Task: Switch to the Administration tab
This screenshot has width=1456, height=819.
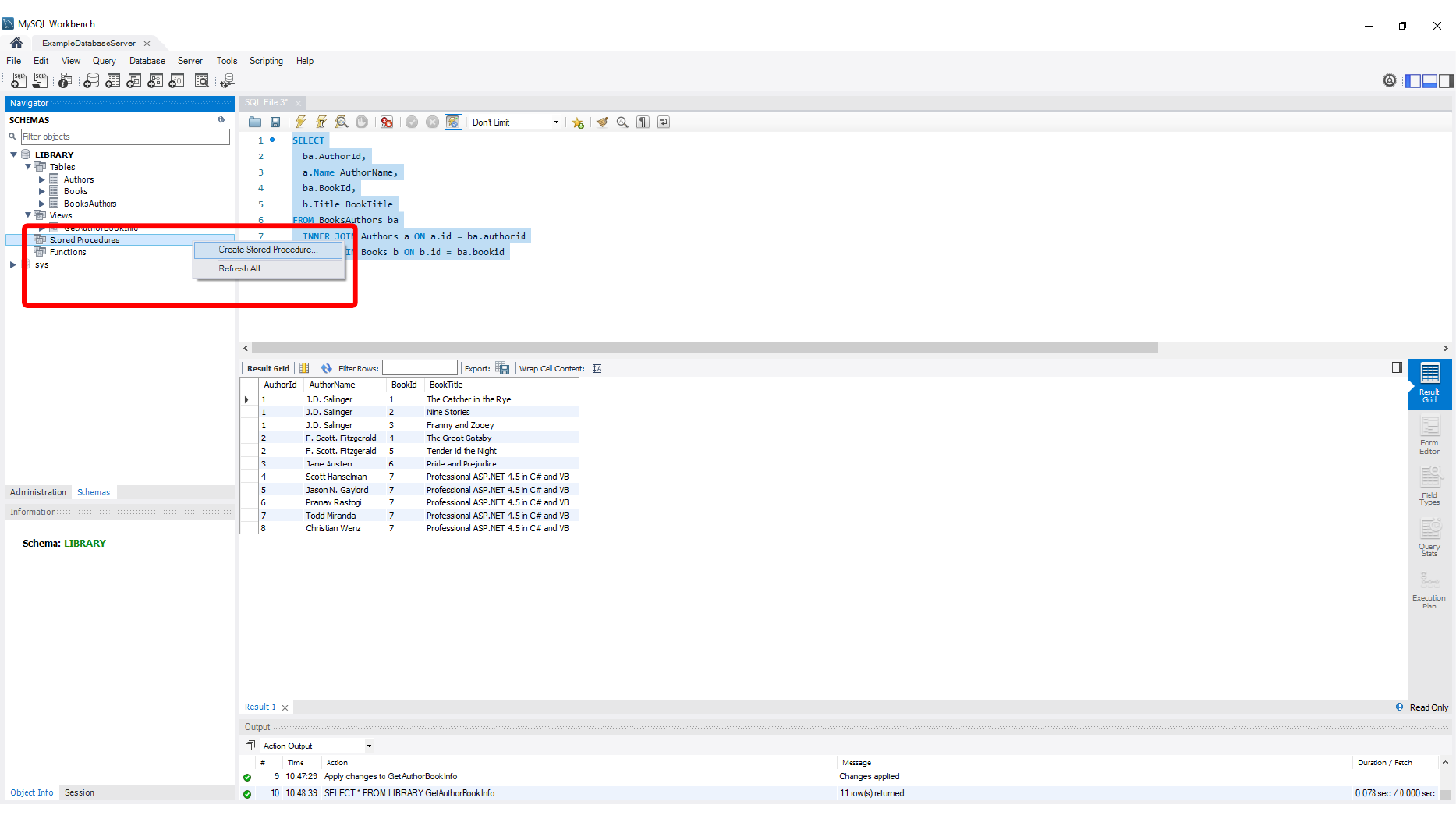Action: [x=38, y=492]
